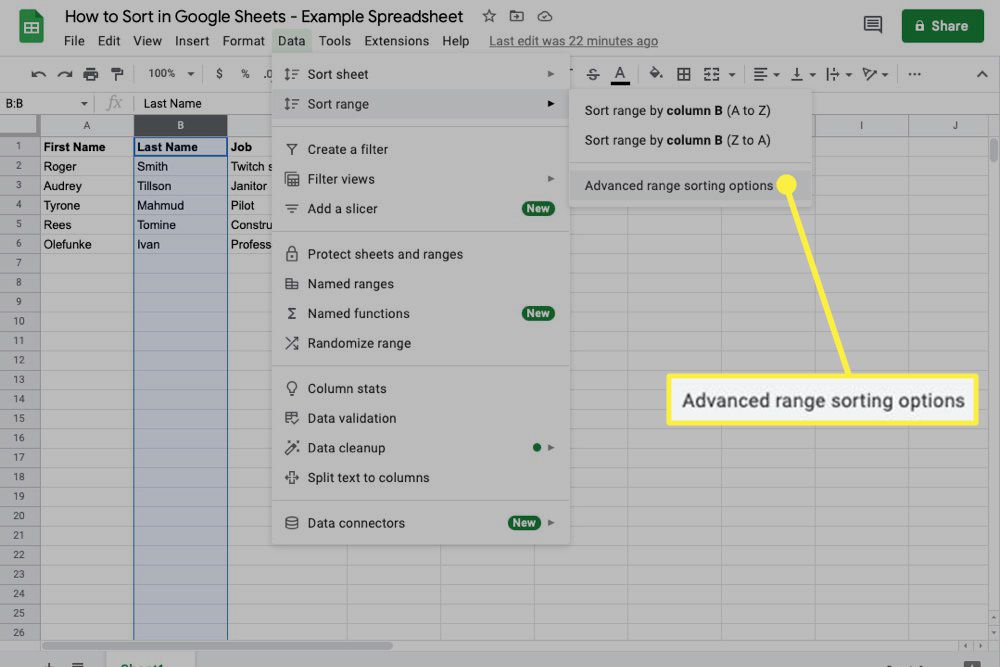Click the Move to folder icon
This screenshot has height=667, width=1000.
tap(517, 16)
